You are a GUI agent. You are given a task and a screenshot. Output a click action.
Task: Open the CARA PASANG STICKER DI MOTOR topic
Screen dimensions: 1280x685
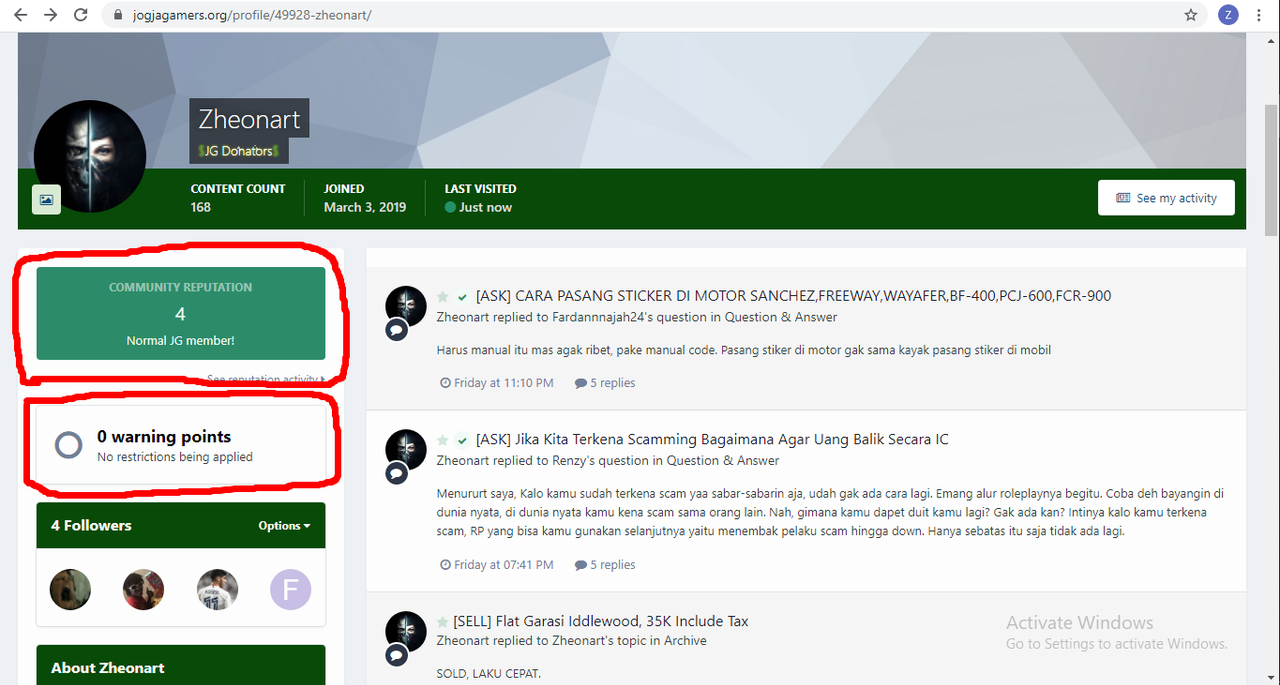click(793, 296)
